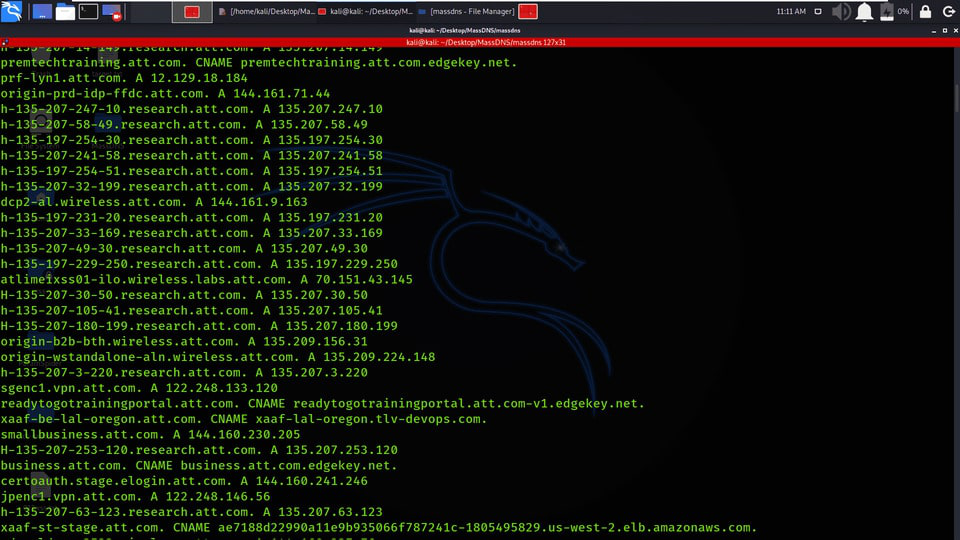960x540 pixels.
Task: Click xaaf-st-stage.att.com CNAME line
Action: 379,528
